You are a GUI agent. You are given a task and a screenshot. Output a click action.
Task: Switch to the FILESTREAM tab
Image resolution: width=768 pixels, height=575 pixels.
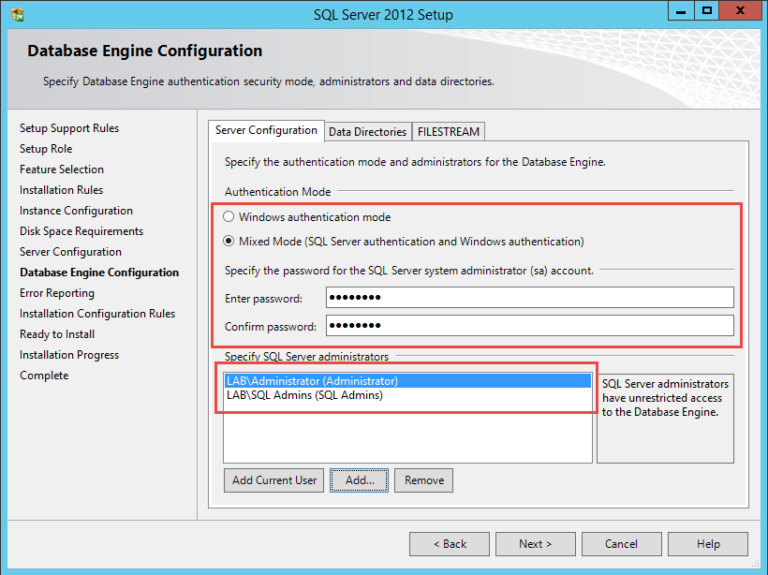pyautogui.click(x=448, y=132)
